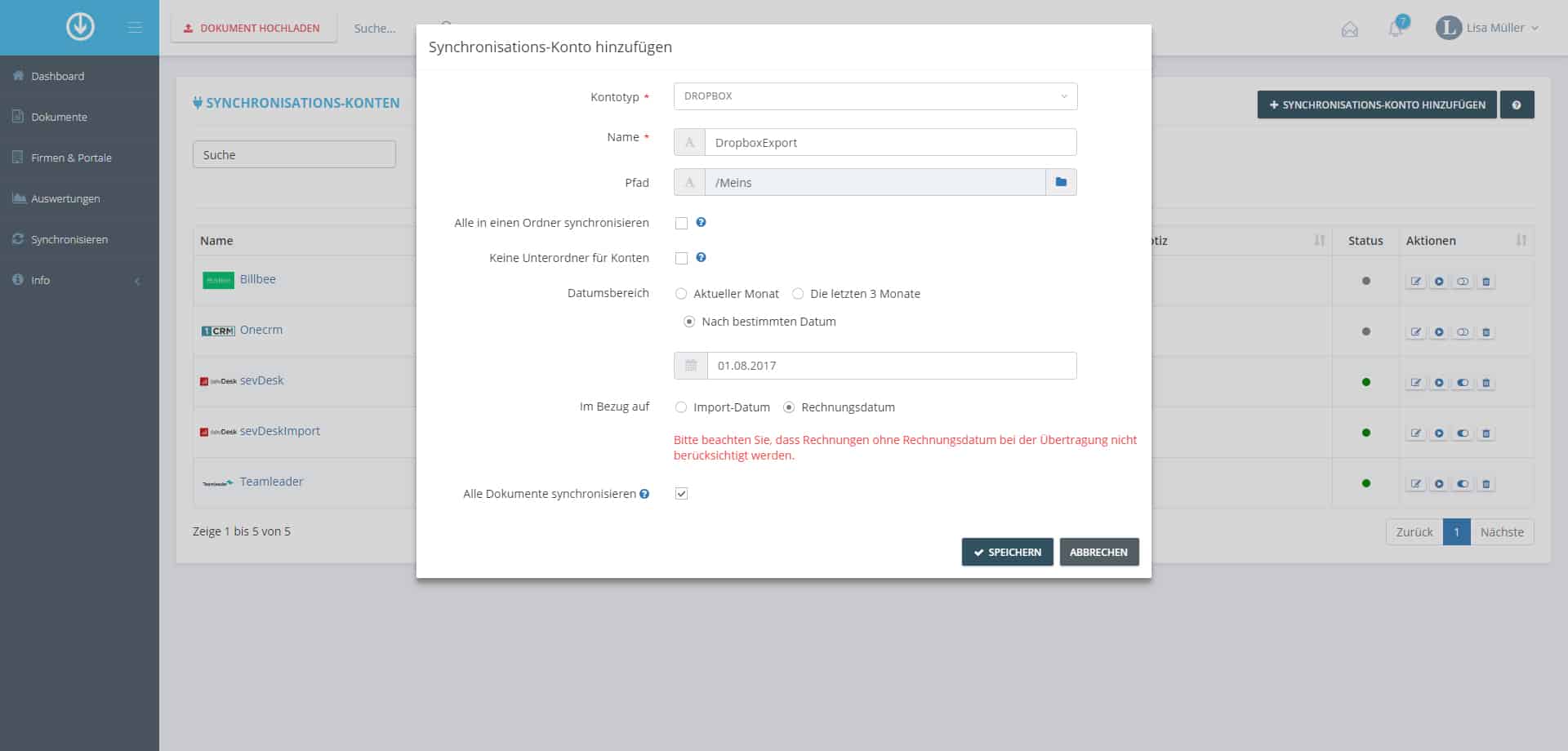
Task: Select Die letzten 3 Monate option
Action: coord(798,294)
